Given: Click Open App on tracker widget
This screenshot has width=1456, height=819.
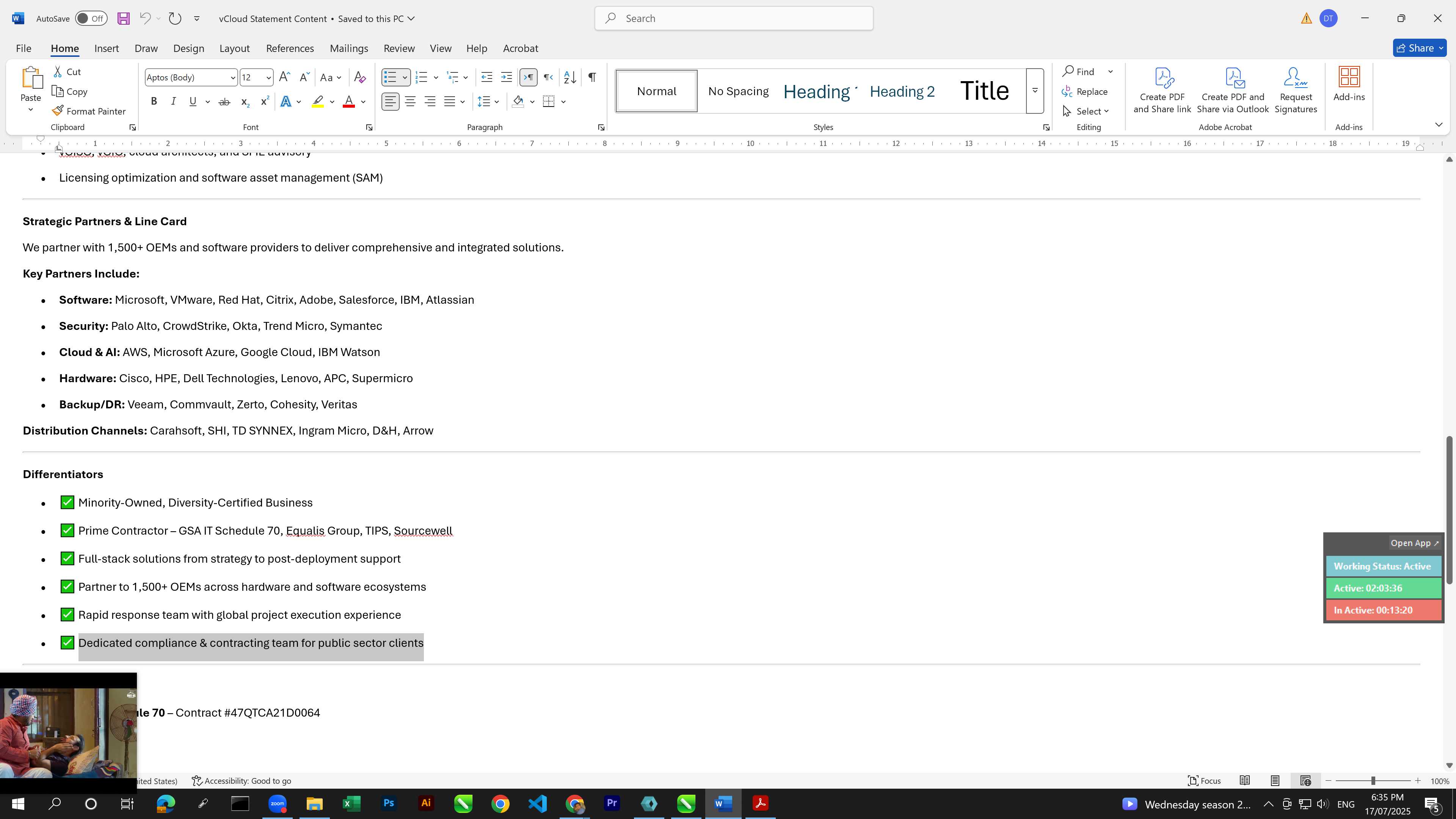Looking at the screenshot, I should pos(1415,543).
